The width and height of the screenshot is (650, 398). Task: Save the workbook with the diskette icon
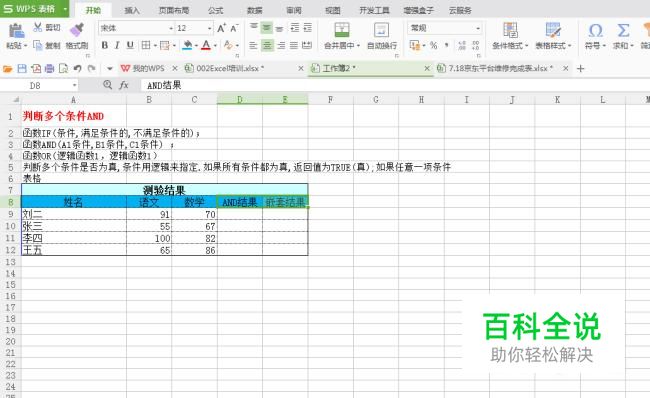coord(22,68)
